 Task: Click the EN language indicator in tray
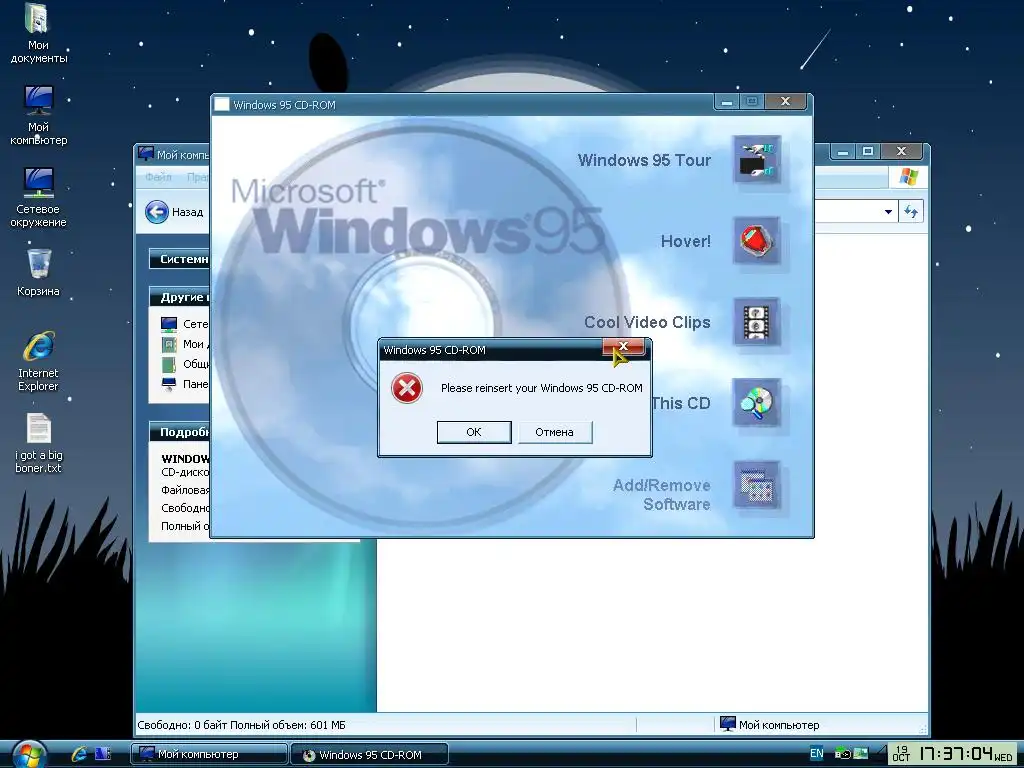coord(816,753)
